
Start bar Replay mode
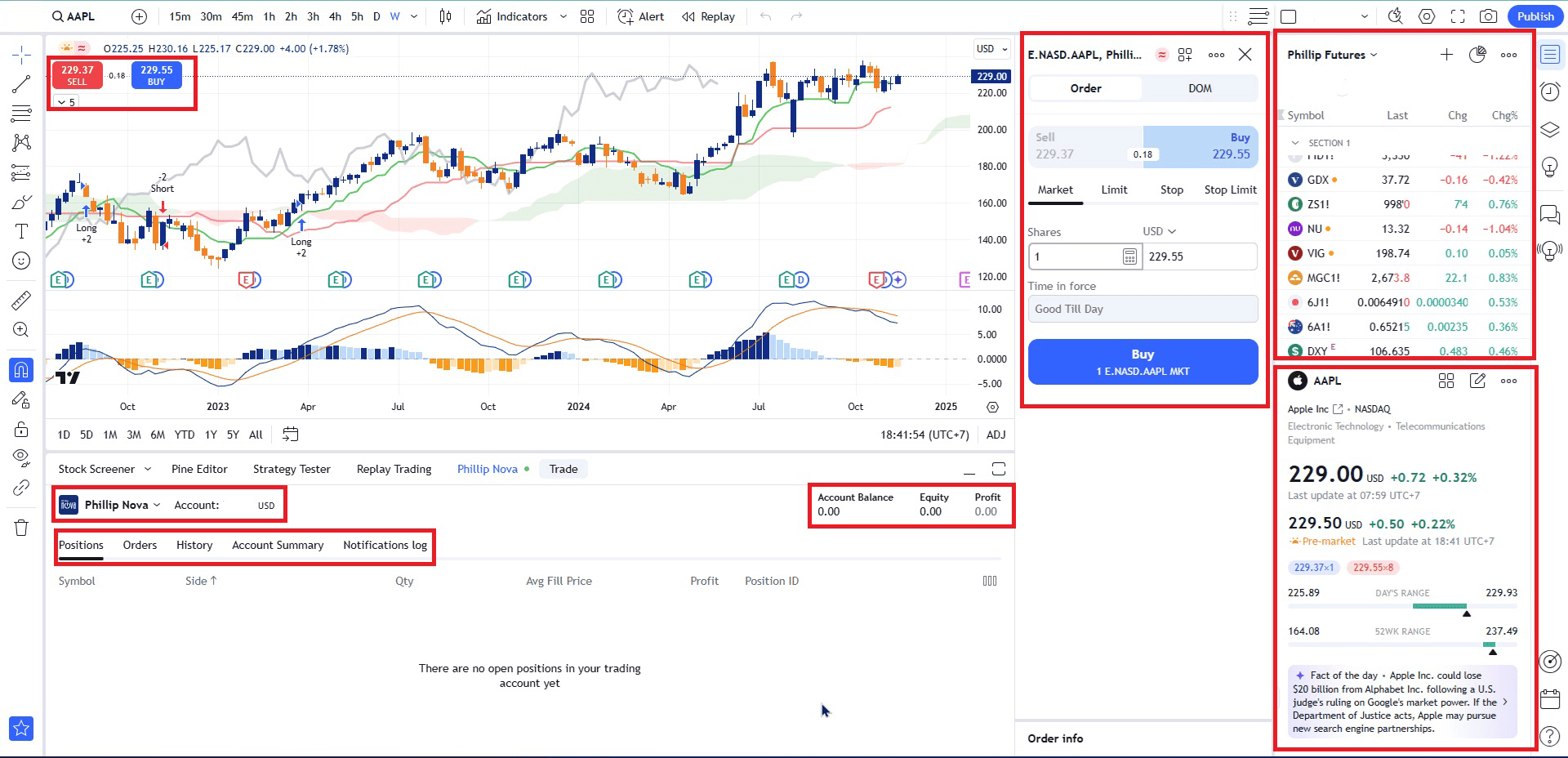click(x=708, y=16)
